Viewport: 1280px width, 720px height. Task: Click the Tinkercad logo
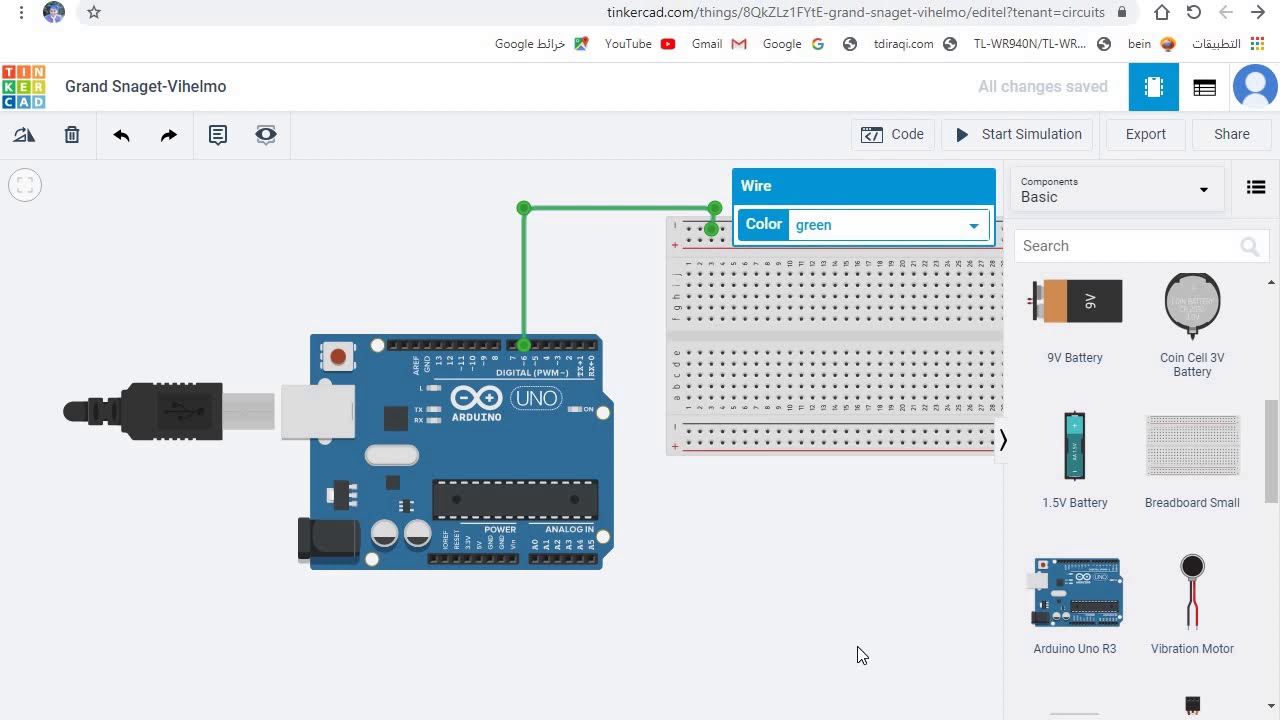[23, 87]
